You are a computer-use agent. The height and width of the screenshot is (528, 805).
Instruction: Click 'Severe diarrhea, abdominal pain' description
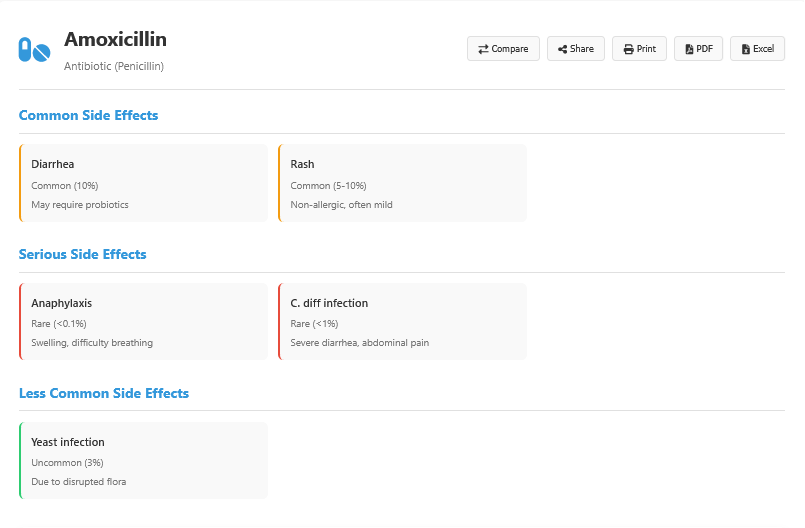coord(359,343)
